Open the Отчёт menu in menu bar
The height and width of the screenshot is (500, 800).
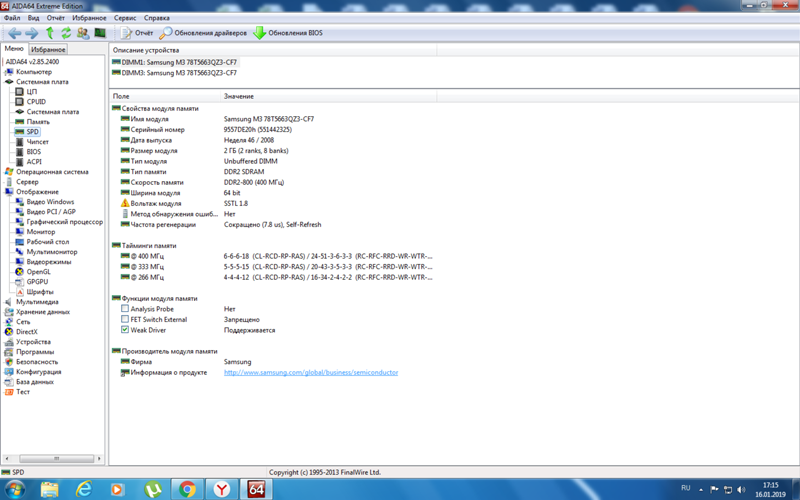[x=56, y=18]
